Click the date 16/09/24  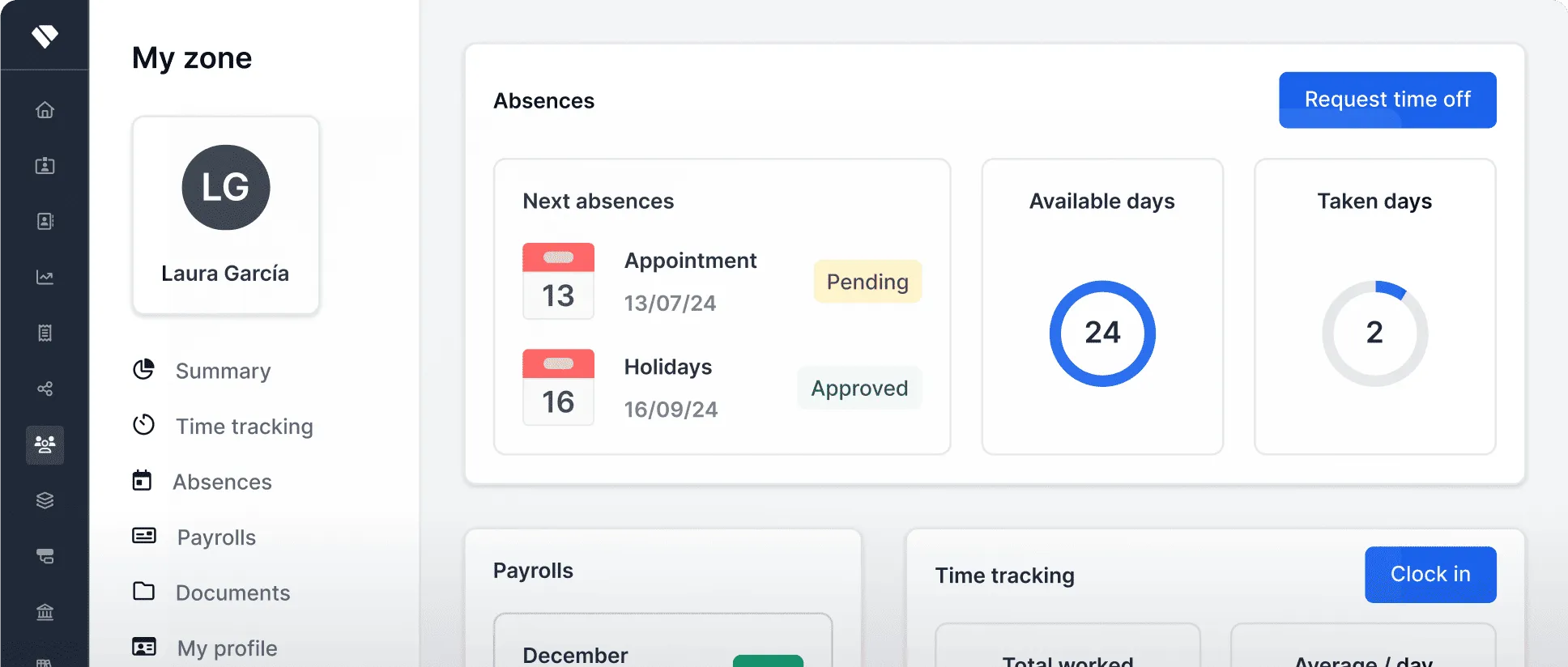pyautogui.click(x=671, y=409)
